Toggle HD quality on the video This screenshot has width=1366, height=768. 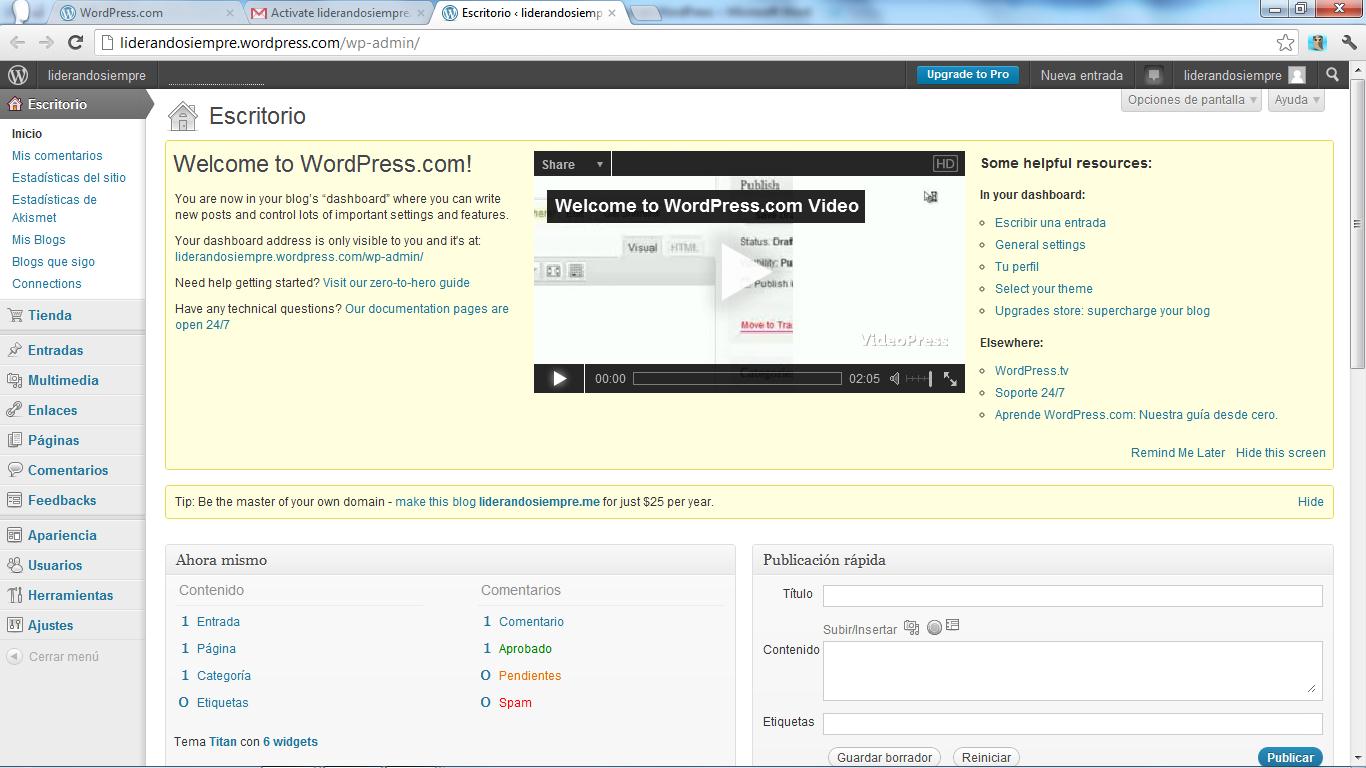[945, 164]
